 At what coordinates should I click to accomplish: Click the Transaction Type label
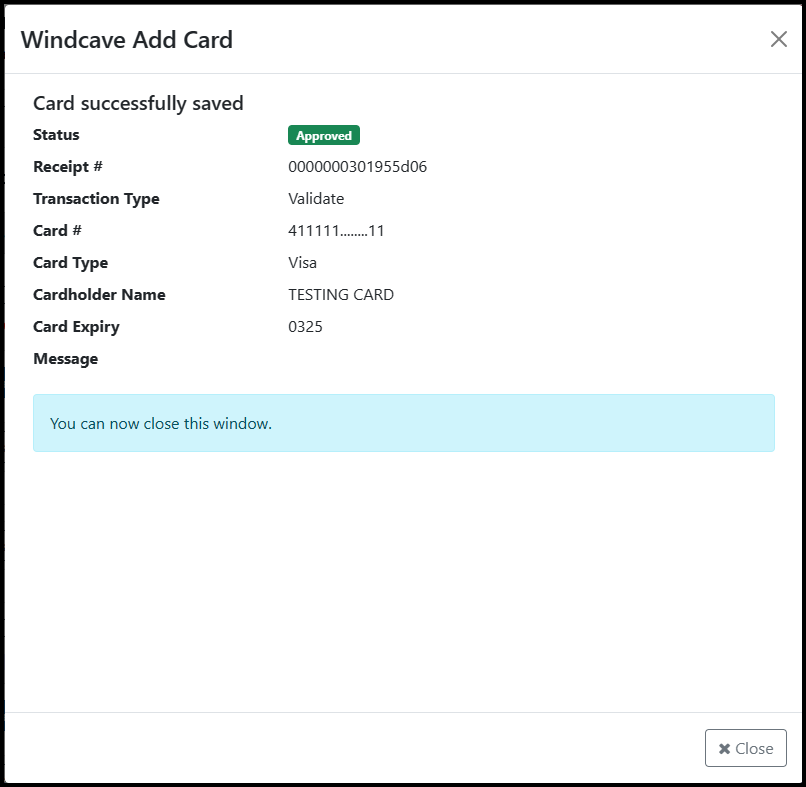pos(96,199)
